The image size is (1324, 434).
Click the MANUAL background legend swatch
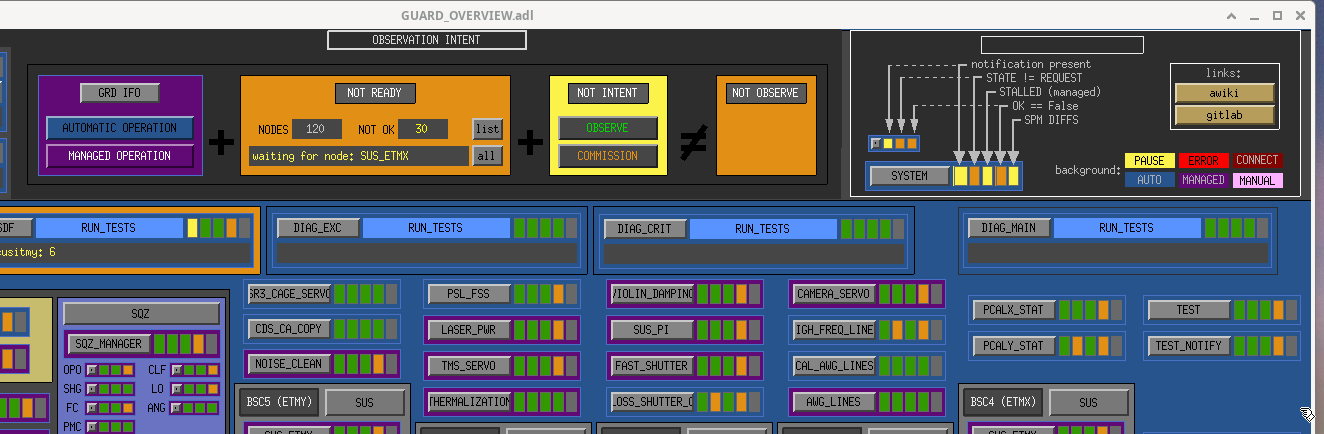pyautogui.click(x=1257, y=180)
